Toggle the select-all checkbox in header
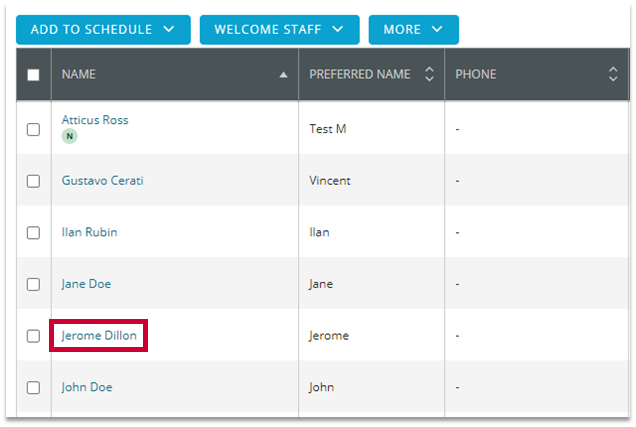The image size is (636, 427). click(x=33, y=75)
